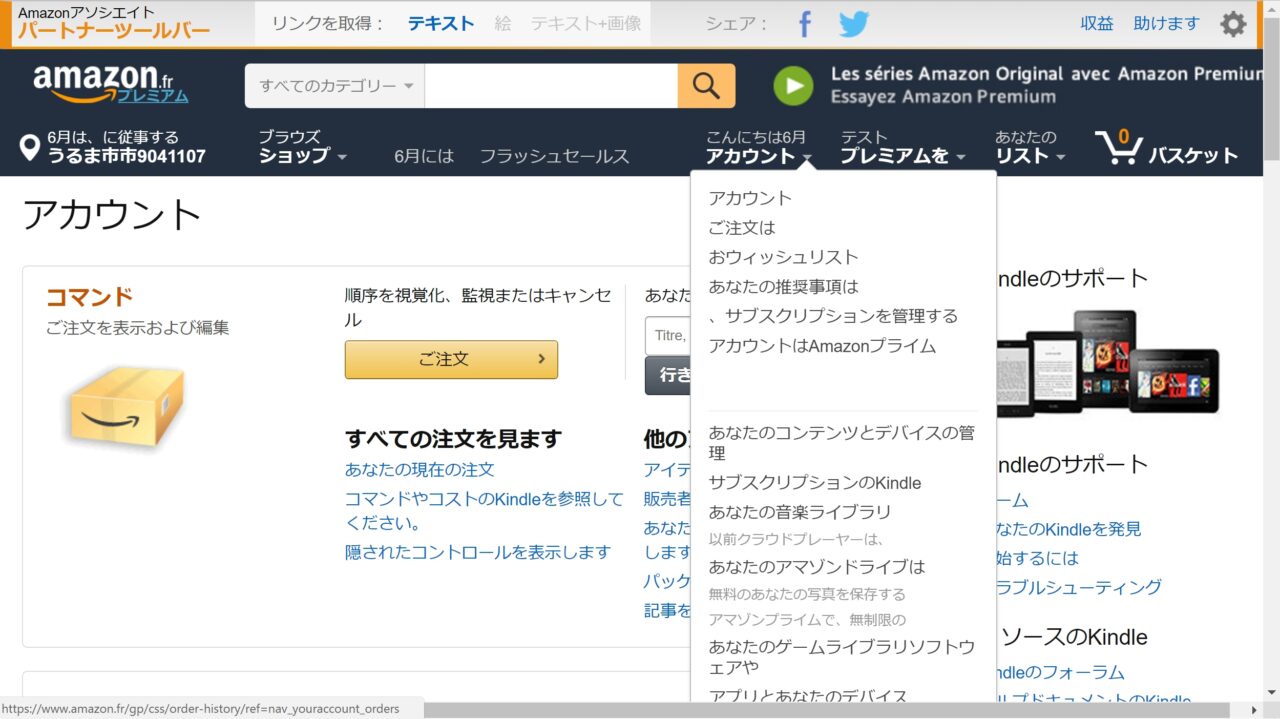Click the Twitter share icon

[853, 24]
